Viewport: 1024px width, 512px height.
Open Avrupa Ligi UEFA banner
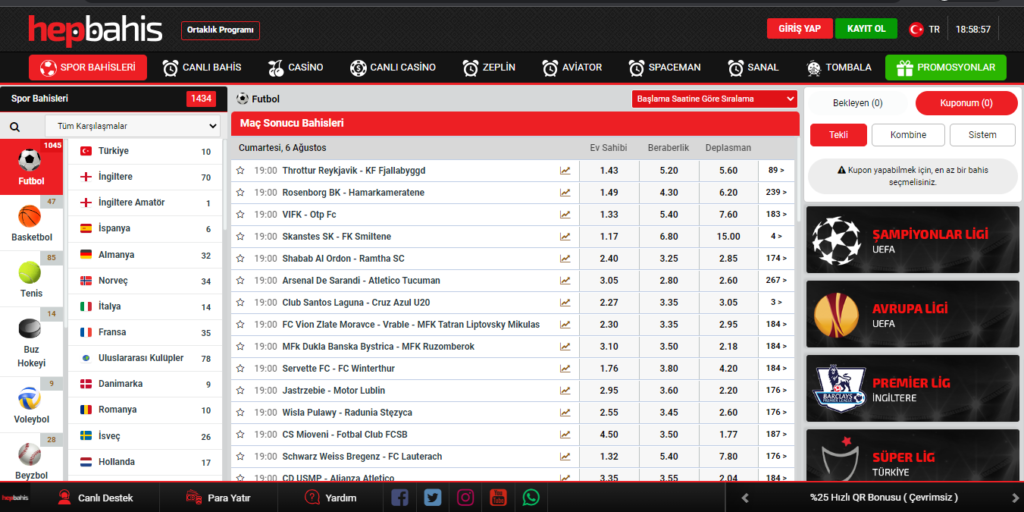(912, 314)
